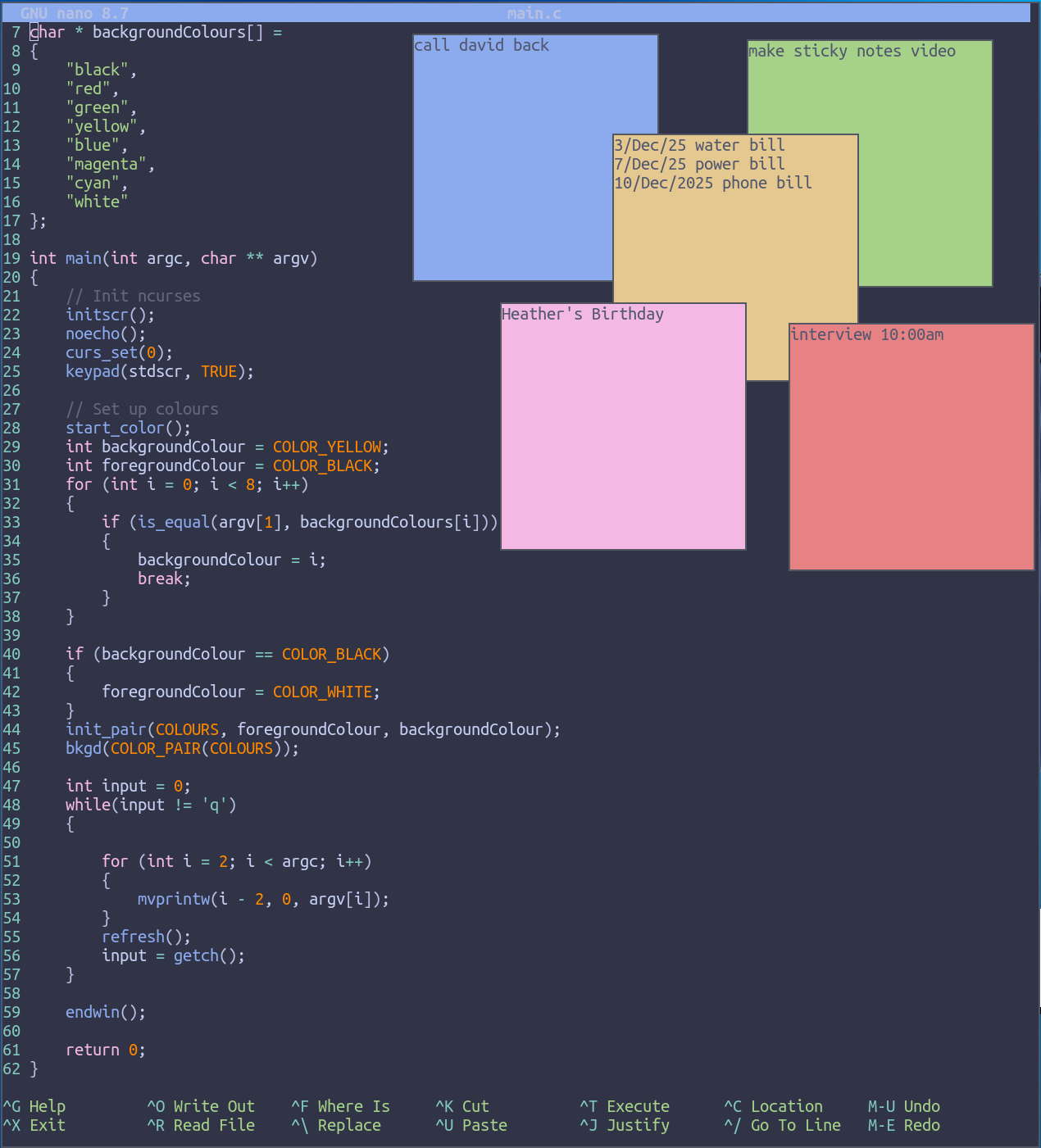Click the ^J Justify shortcut
1041x1148 pixels.
click(x=625, y=1125)
